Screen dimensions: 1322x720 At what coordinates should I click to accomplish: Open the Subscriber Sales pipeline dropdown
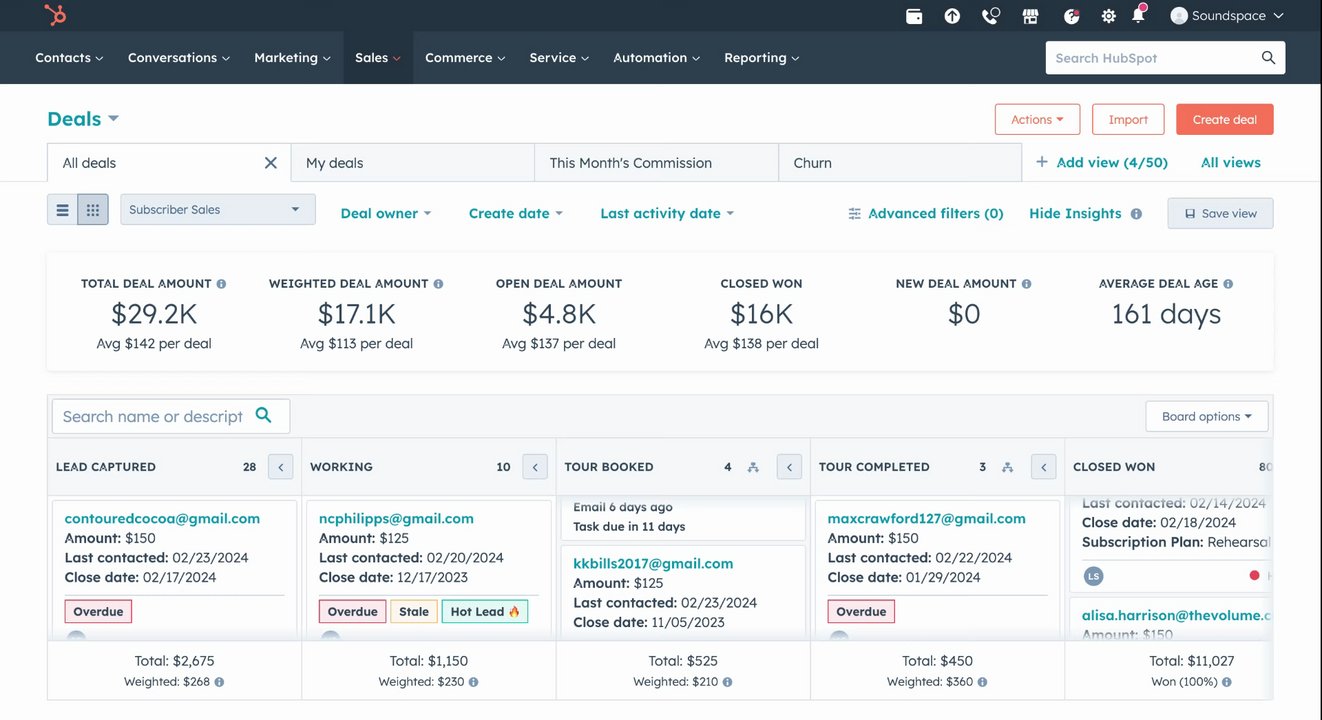coord(218,210)
